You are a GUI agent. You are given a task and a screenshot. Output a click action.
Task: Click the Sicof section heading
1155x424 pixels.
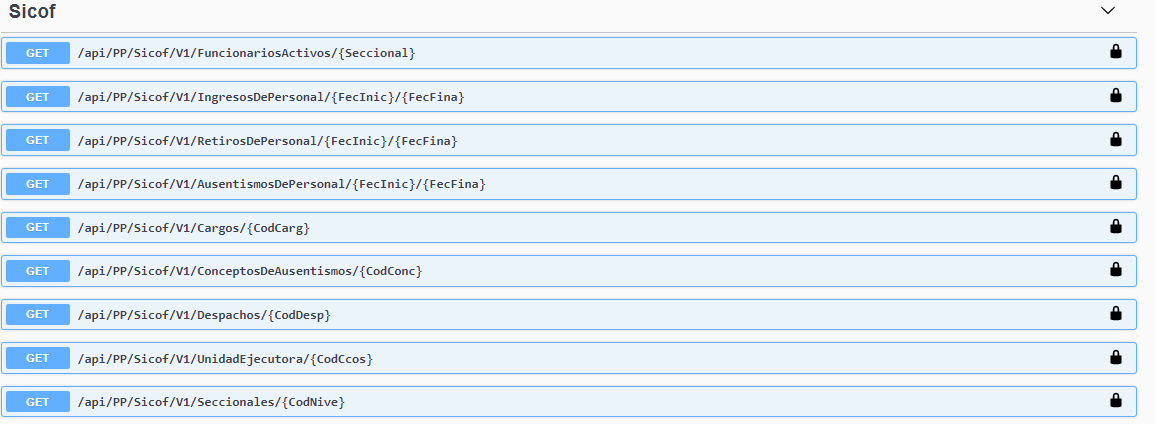32,12
